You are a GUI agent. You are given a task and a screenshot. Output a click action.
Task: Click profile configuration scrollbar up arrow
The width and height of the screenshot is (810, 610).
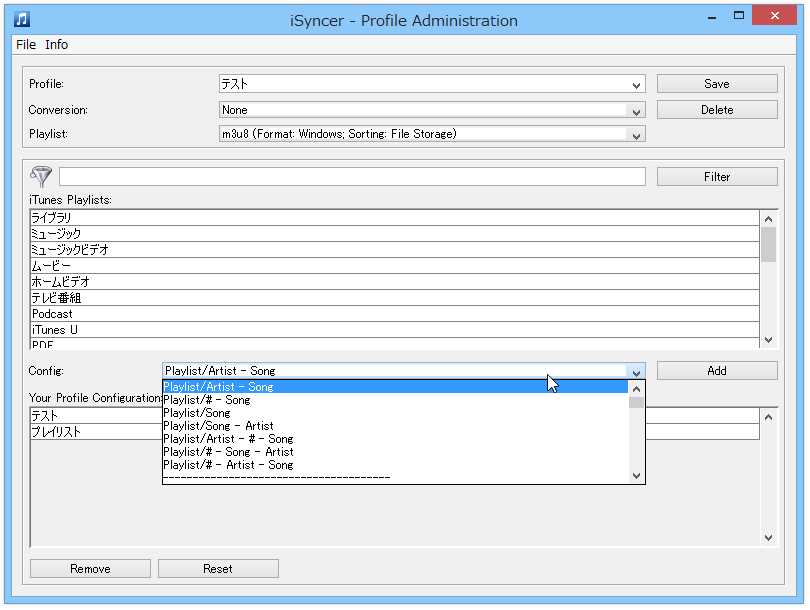click(769, 417)
